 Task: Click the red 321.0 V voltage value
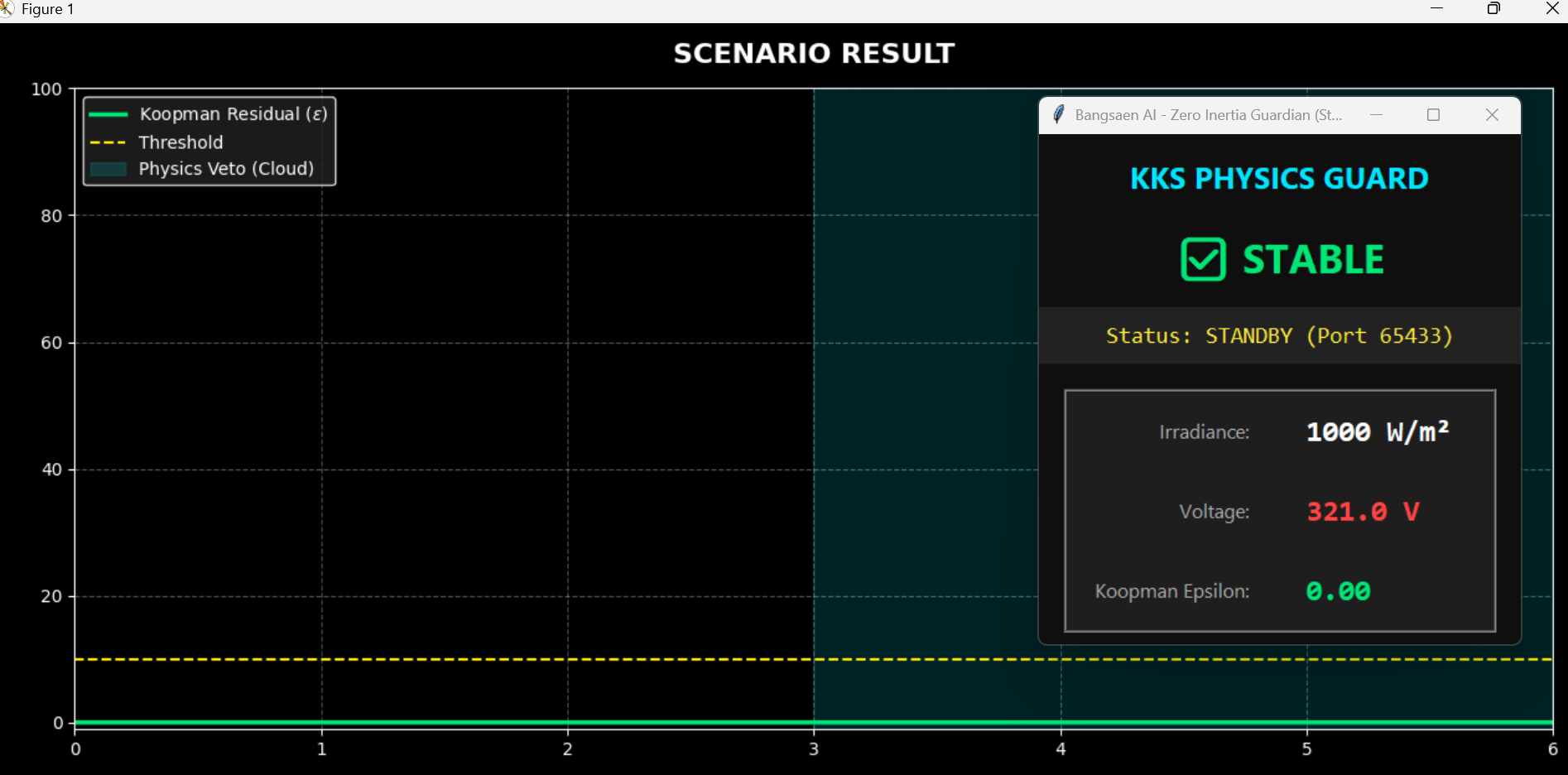pos(1363,511)
